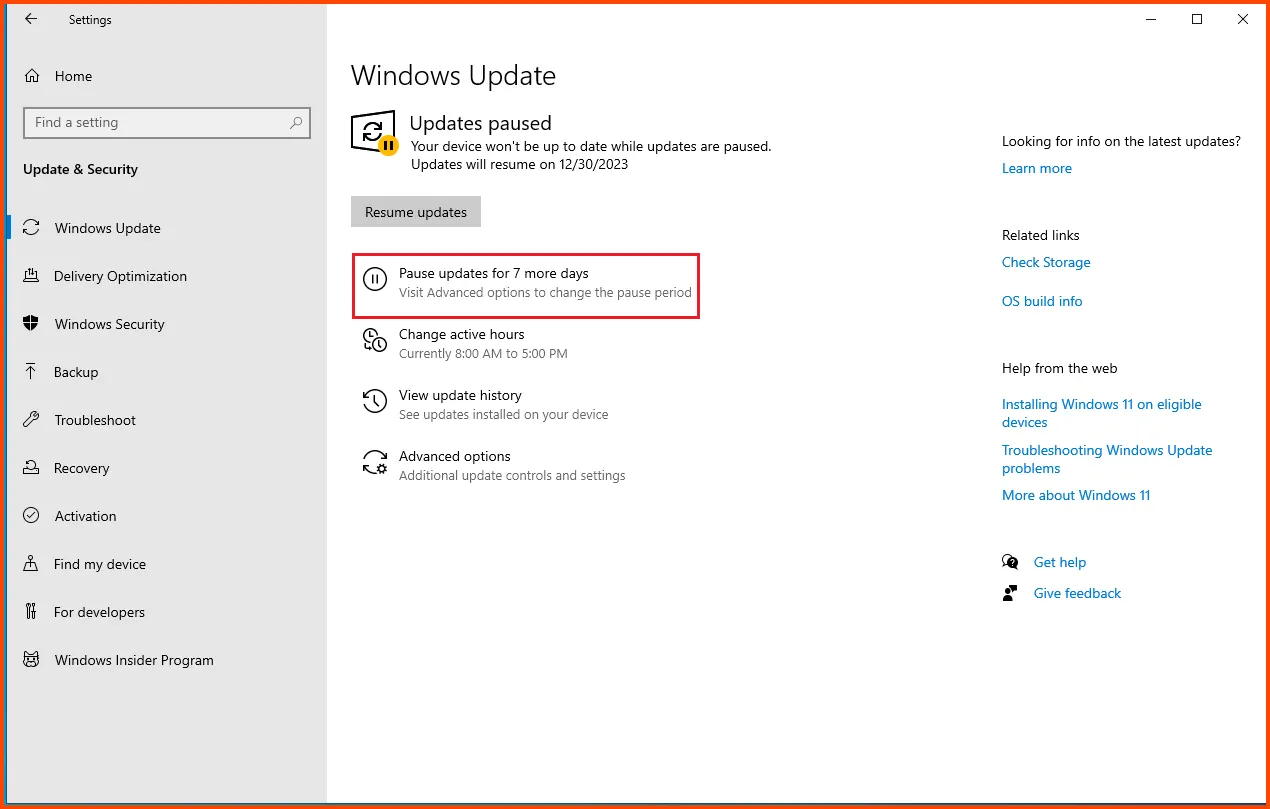The width and height of the screenshot is (1270, 809).
Task: Click the Learn more link
Action: pyautogui.click(x=1037, y=168)
